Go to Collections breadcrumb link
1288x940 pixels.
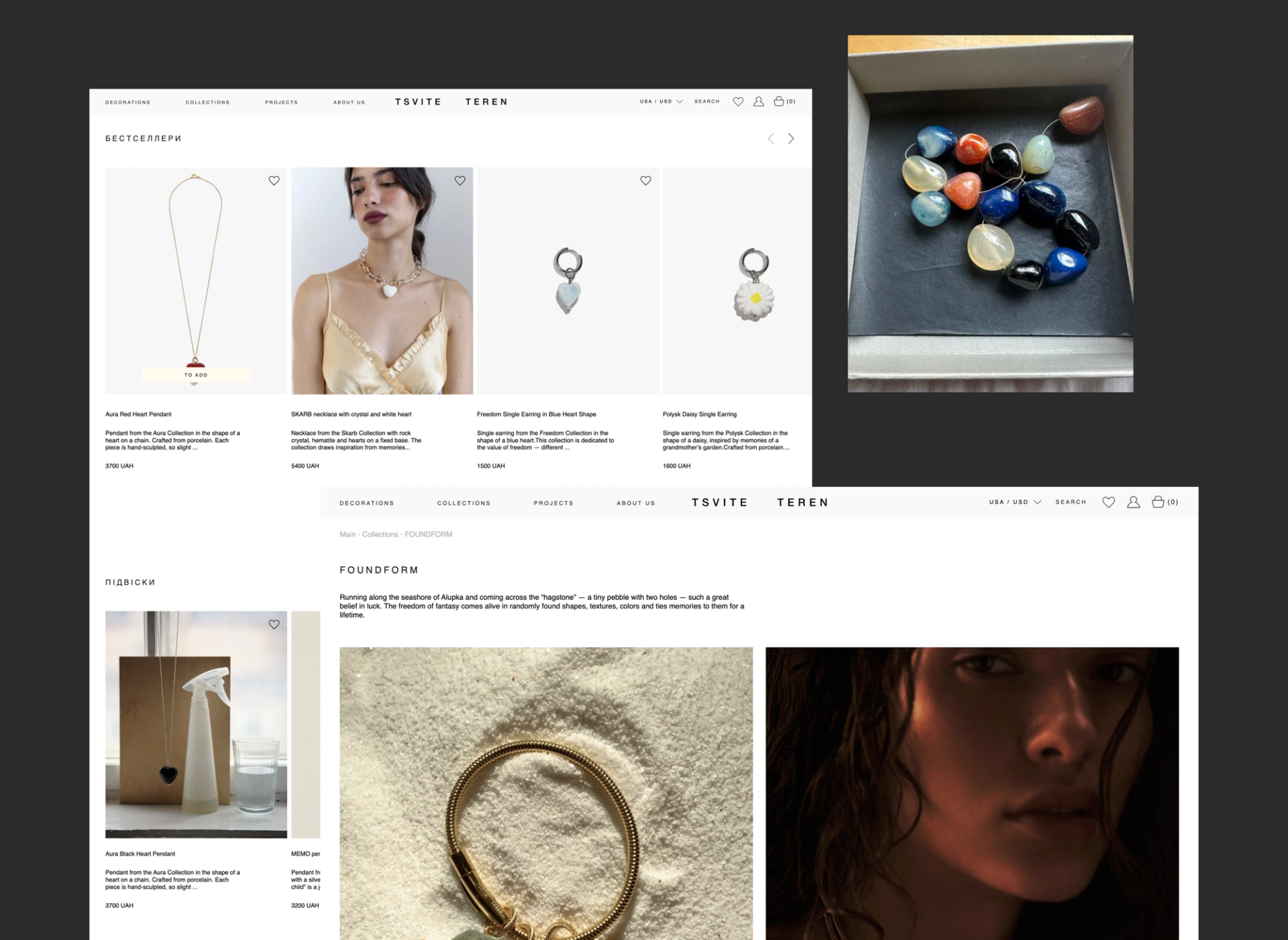point(380,535)
